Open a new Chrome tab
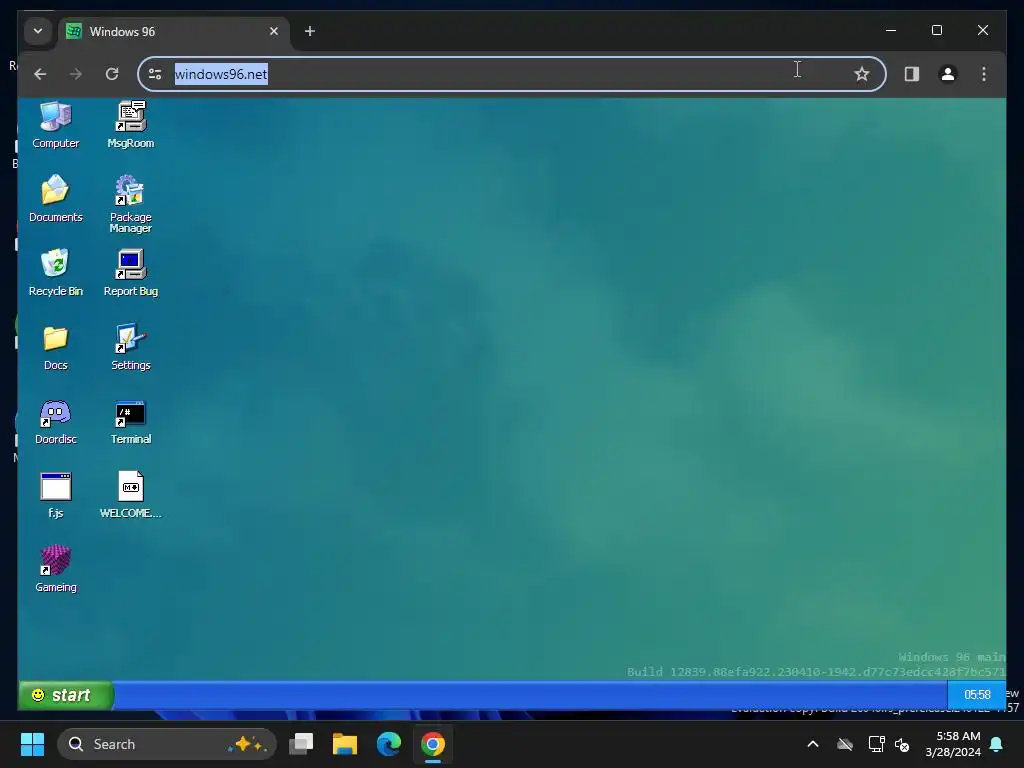This screenshot has width=1024, height=768. tap(310, 31)
